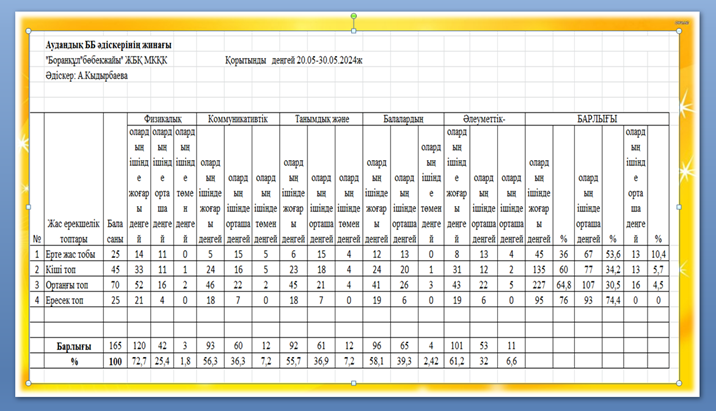Click the value '25,4' in percent row
The image size is (716, 411).
coord(162,361)
